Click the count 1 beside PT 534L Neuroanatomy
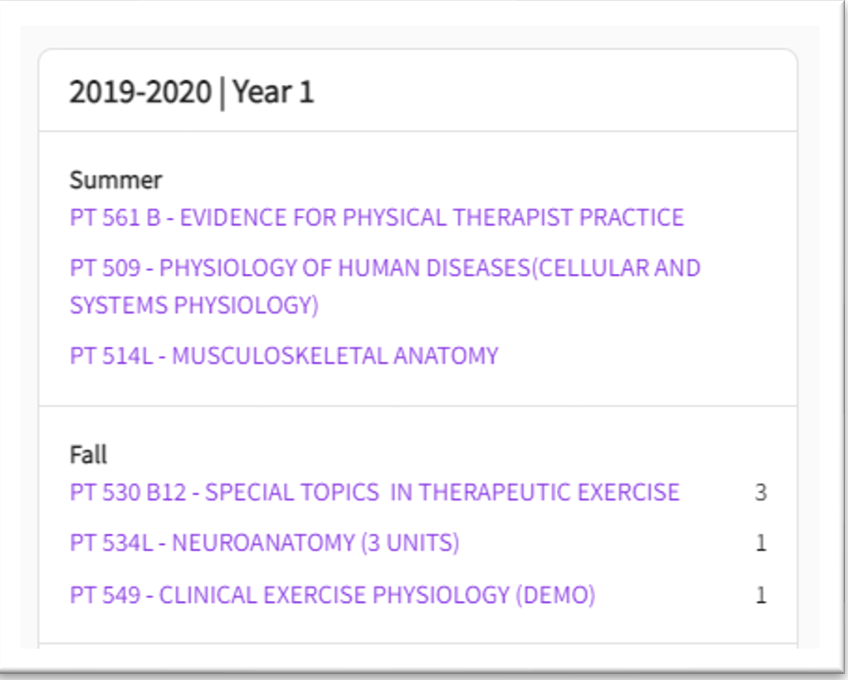This screenshot has height=680, width=848. click(761, 543)
